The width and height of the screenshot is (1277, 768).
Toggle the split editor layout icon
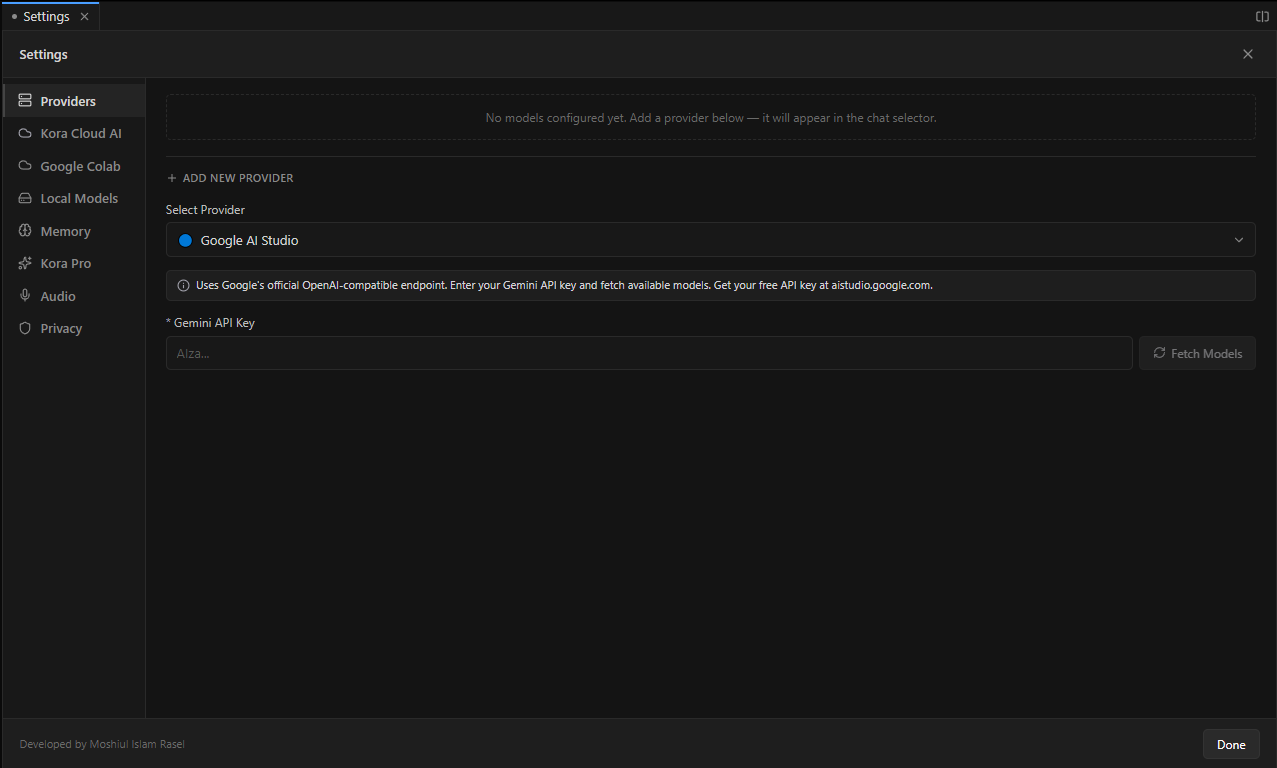(1262, 17)
